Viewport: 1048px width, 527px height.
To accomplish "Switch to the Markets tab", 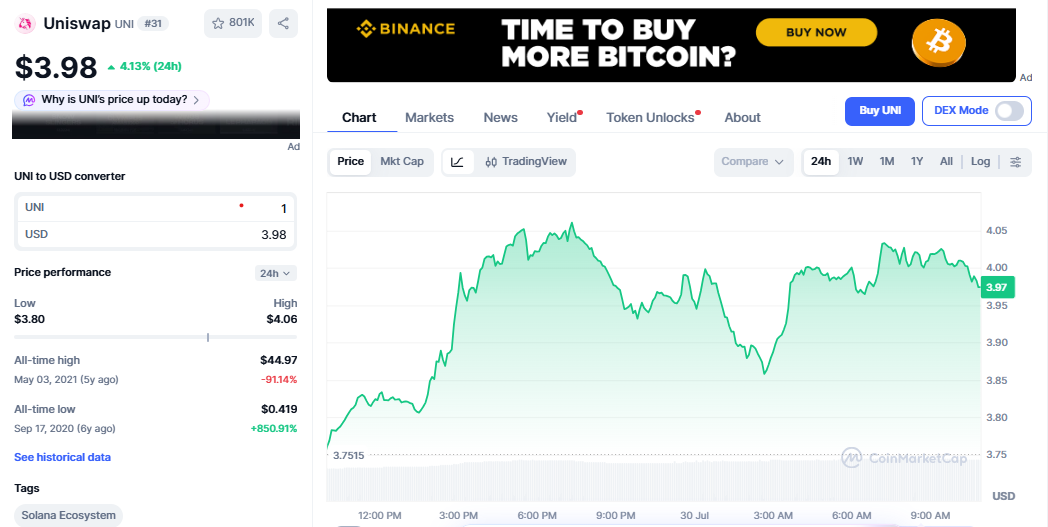I will click(429, 118).
